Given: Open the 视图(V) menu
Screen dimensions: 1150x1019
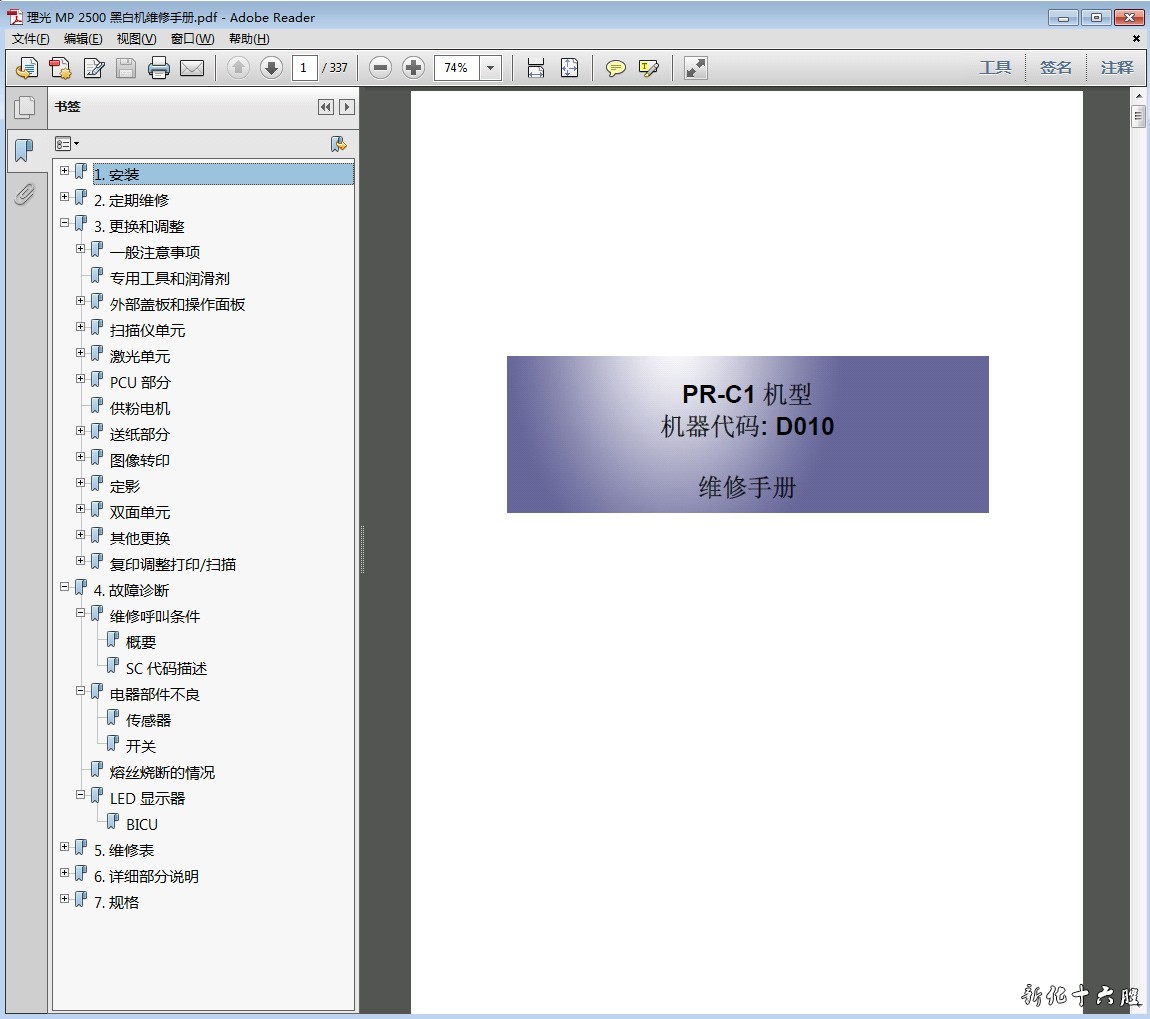Looking at the screenshot, I should pyautogui.click(x=136, y=39).
